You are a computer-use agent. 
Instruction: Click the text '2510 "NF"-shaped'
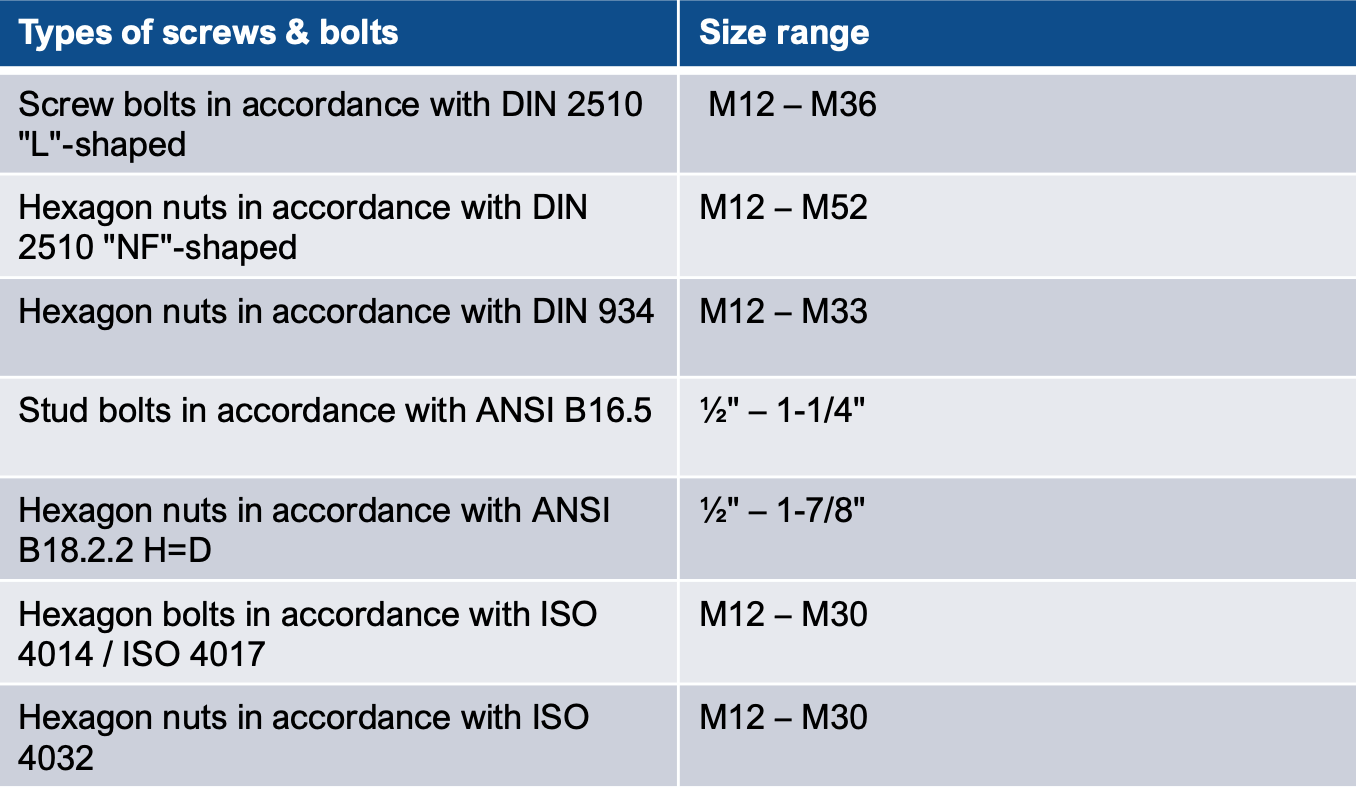point(158,246)
